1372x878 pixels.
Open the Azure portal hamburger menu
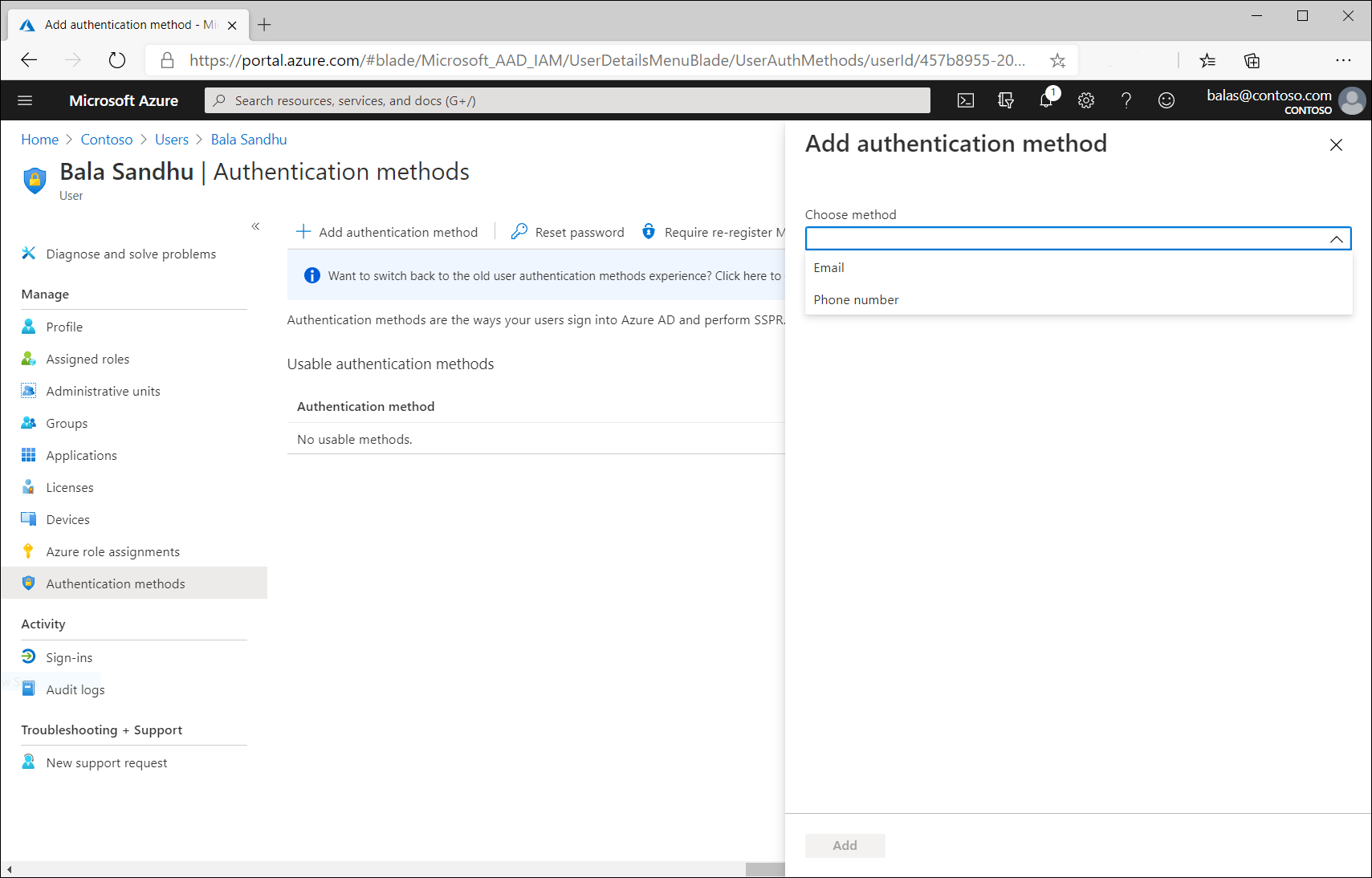tap(25, 100)
